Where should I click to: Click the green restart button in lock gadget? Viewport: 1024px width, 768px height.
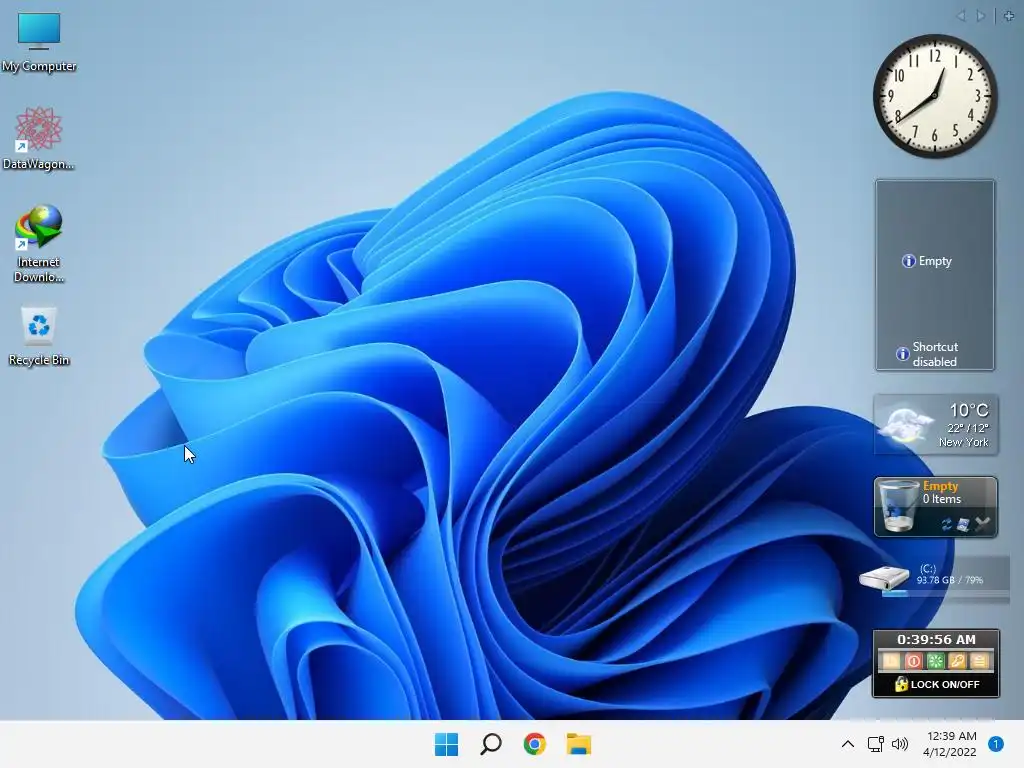(x=936, y=661)
